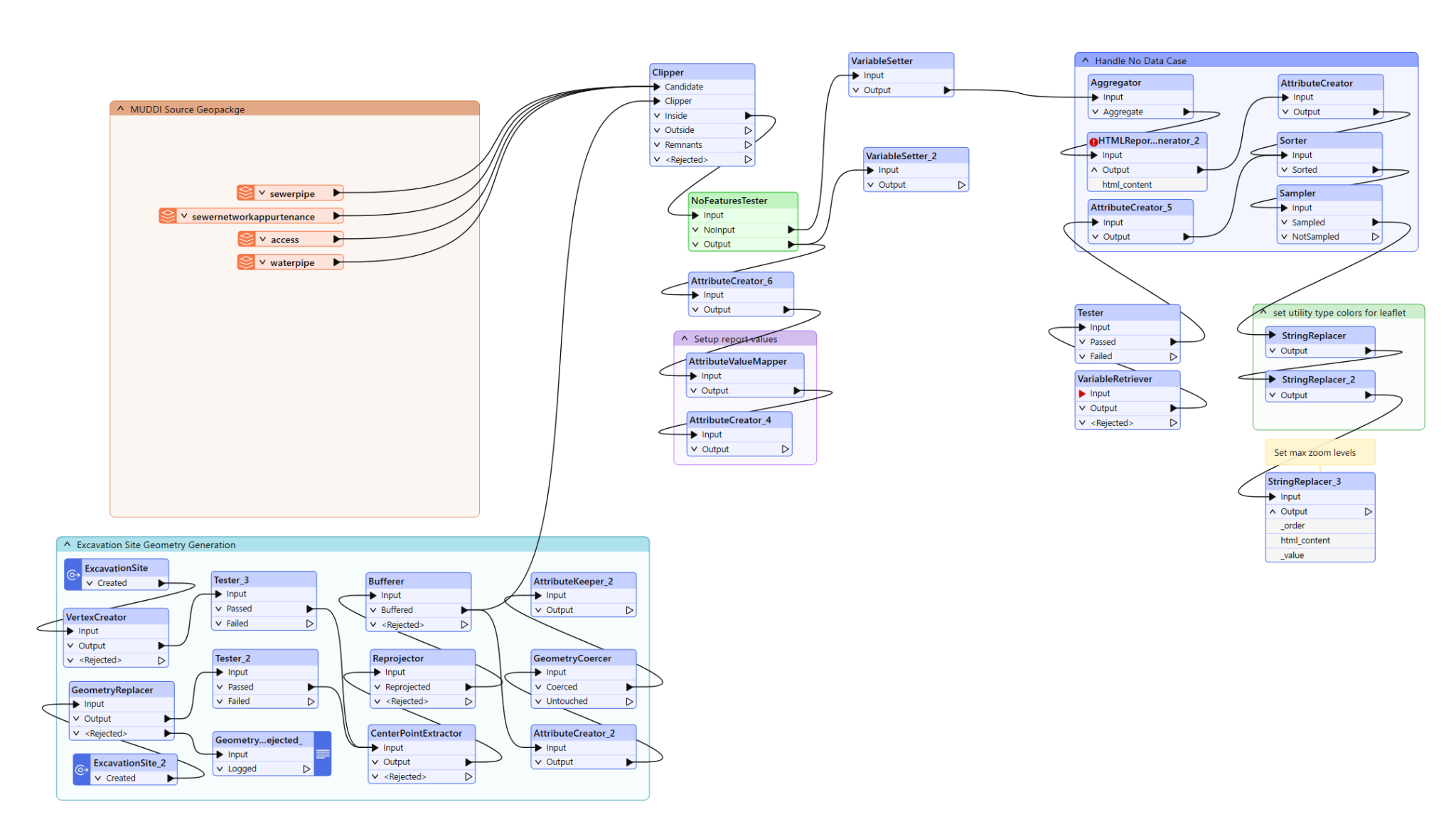1456x834 pixels.
Task: Collapse Excavation Site Geometry Generation bookmark
Action: (x=67, y=545)
